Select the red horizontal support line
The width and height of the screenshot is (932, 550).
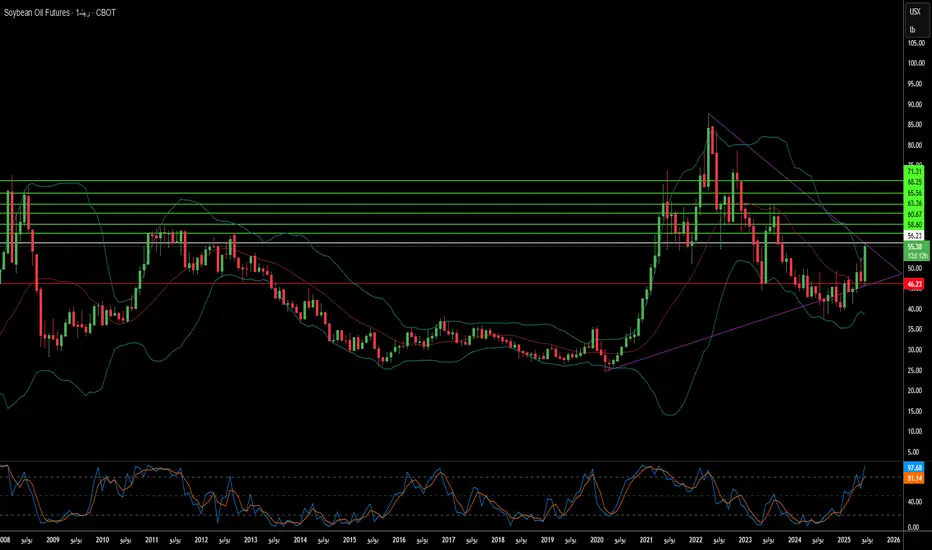(452, 284)
